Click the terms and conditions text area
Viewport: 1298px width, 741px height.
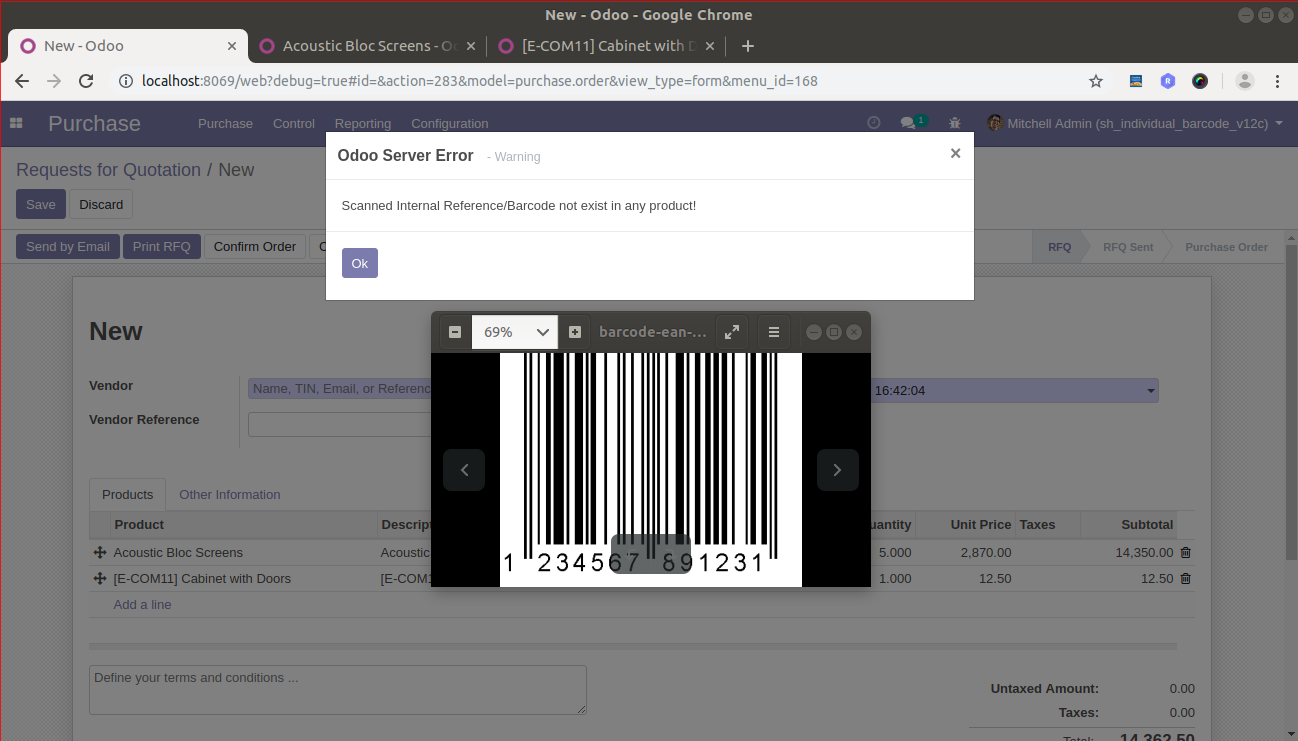(338, 690)
